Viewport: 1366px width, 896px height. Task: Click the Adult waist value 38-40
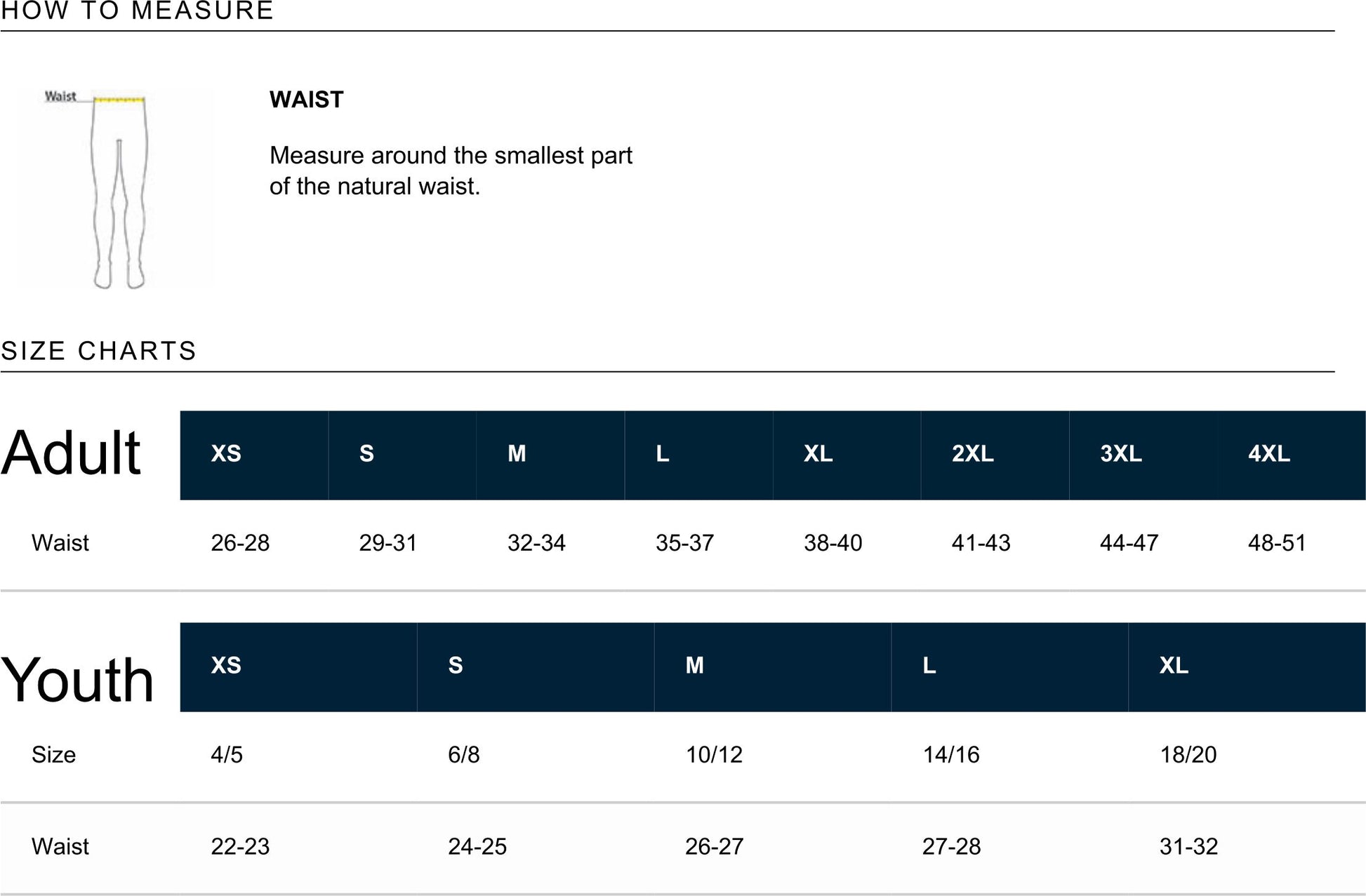[x=833, y=543]
